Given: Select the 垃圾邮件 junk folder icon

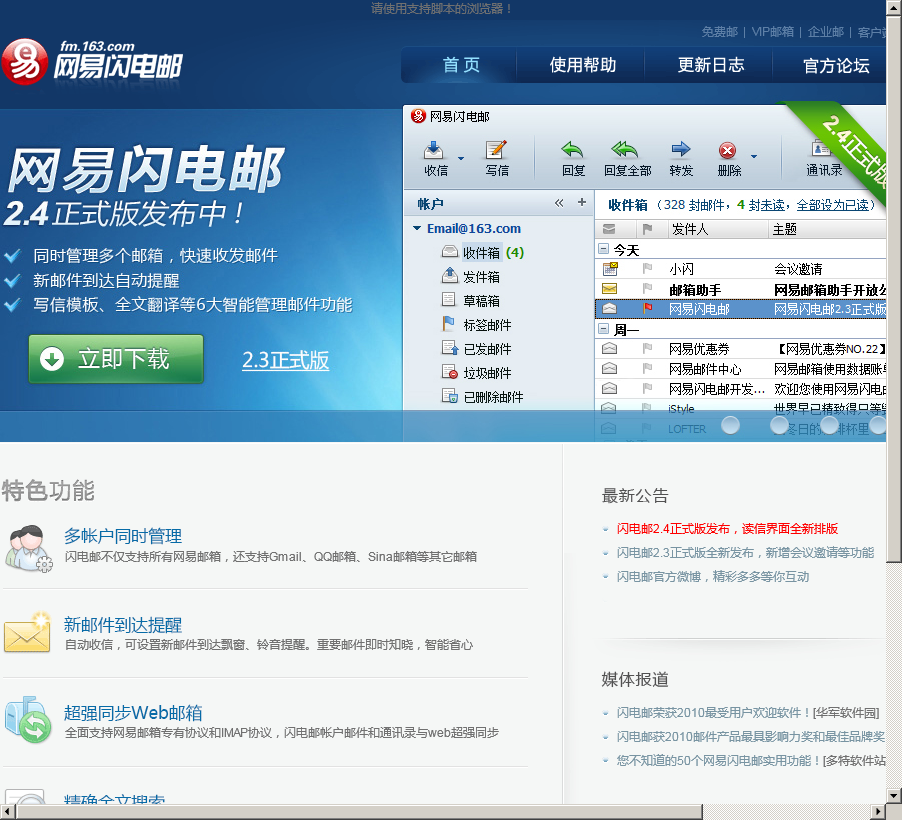Looking at the screenshot, I should [x=449, y=372].
